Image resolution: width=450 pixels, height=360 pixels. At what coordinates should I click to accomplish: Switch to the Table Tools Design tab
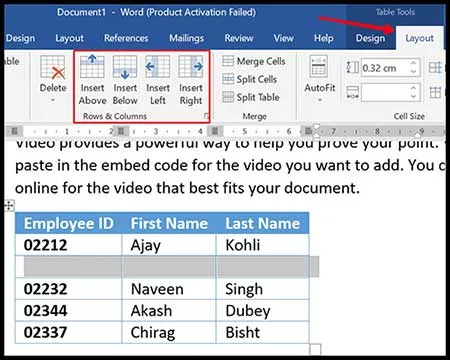tap(370, 38)
